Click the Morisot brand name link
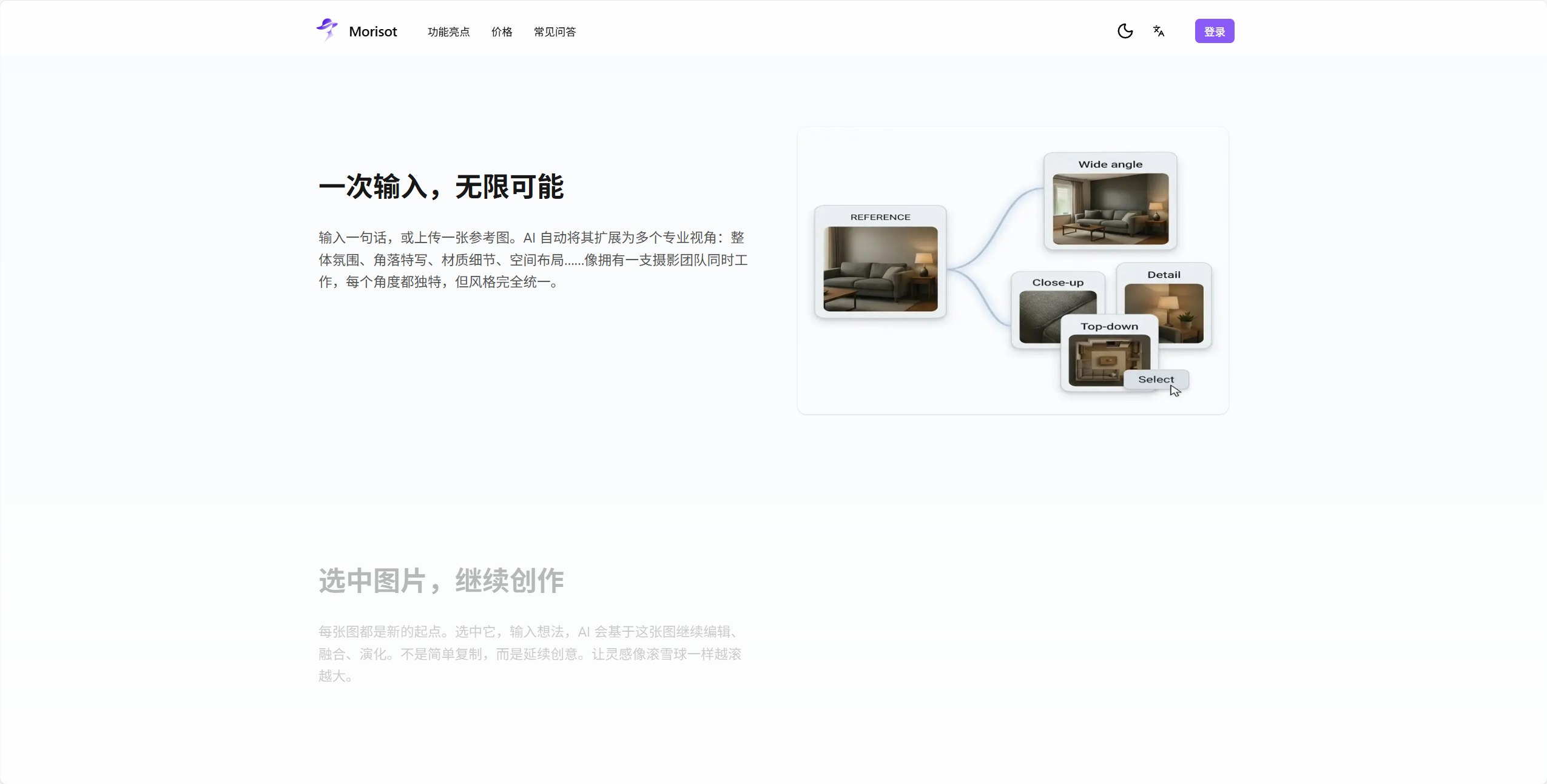1547x784 pixels. tap(373, 32)
